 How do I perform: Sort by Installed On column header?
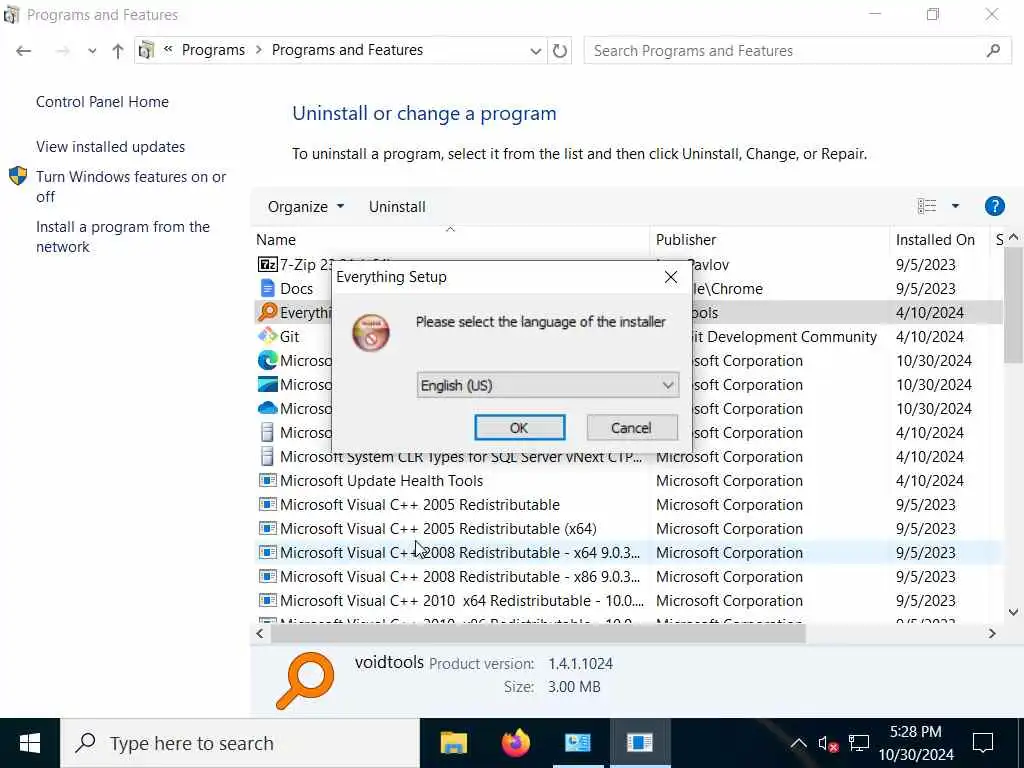(x=939, y=240)
